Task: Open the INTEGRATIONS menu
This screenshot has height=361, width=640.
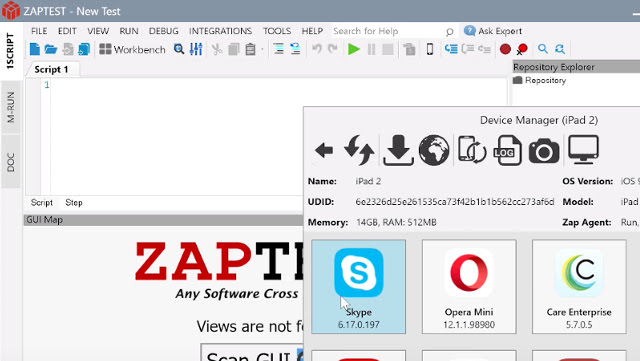Action: tap(220, 31)
